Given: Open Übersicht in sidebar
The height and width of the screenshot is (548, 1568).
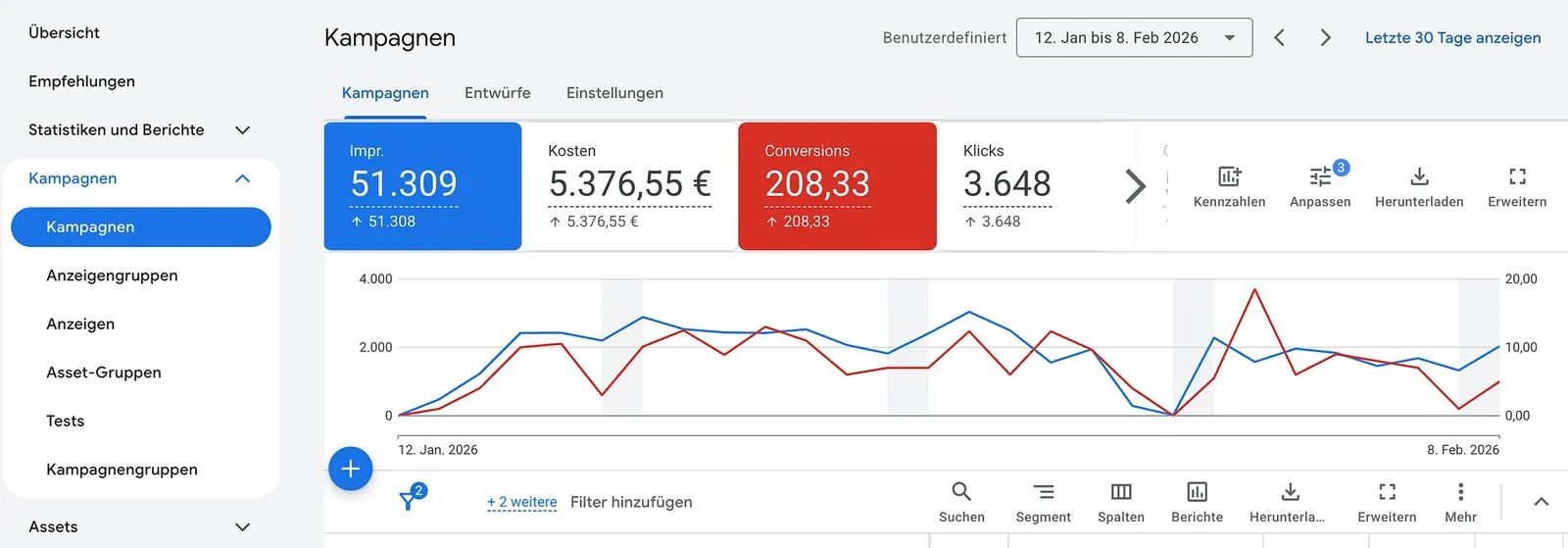Looking at the screenshot, I should [x=64, y=32].
